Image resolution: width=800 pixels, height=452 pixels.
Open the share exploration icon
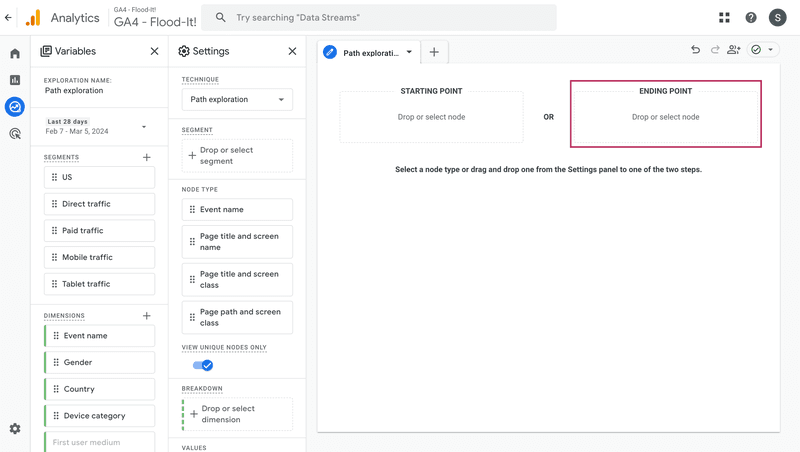tap(733, 50)
